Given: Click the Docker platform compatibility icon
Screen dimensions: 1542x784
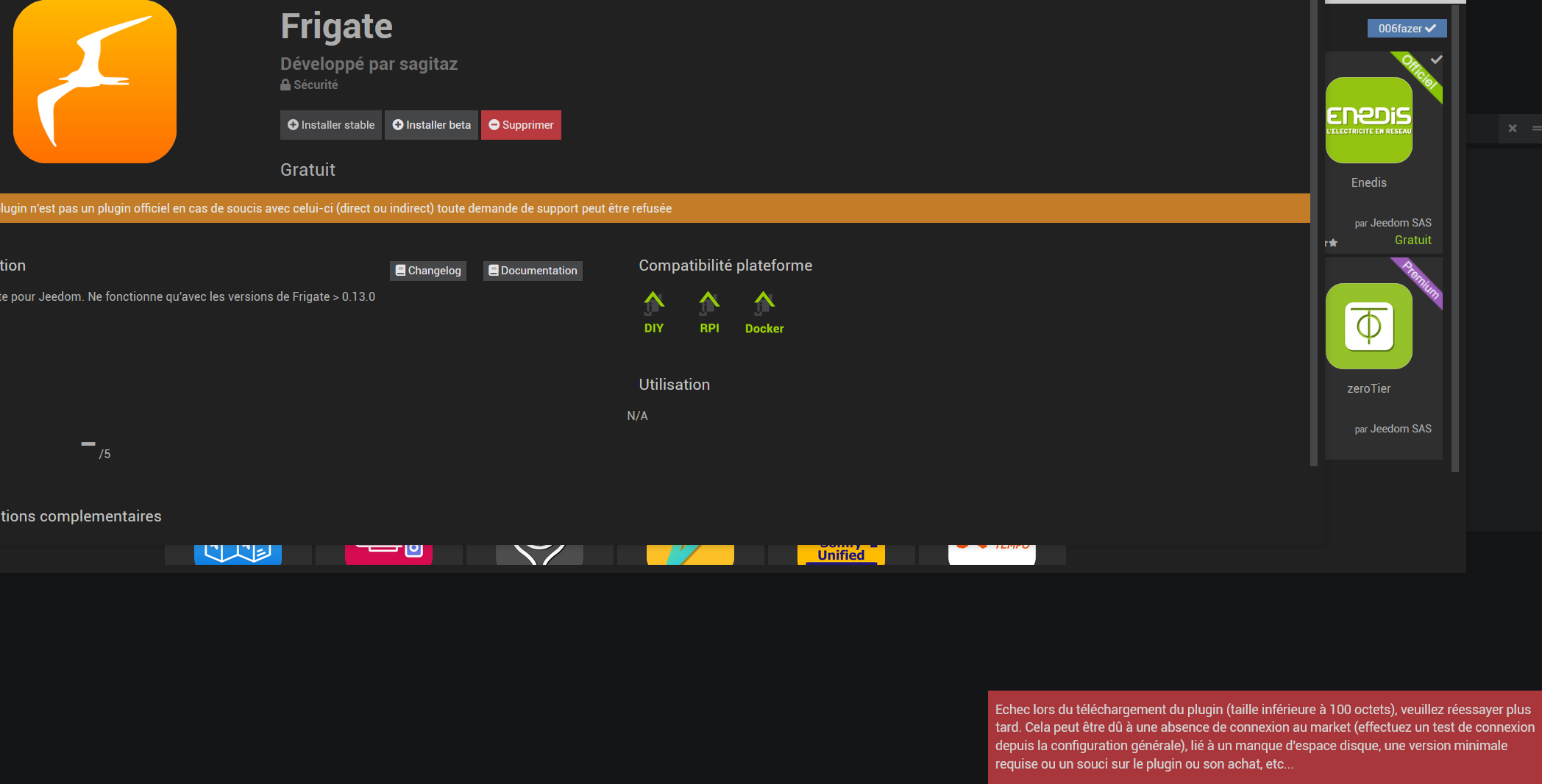Looking at the screenshot, I should 764,313.
